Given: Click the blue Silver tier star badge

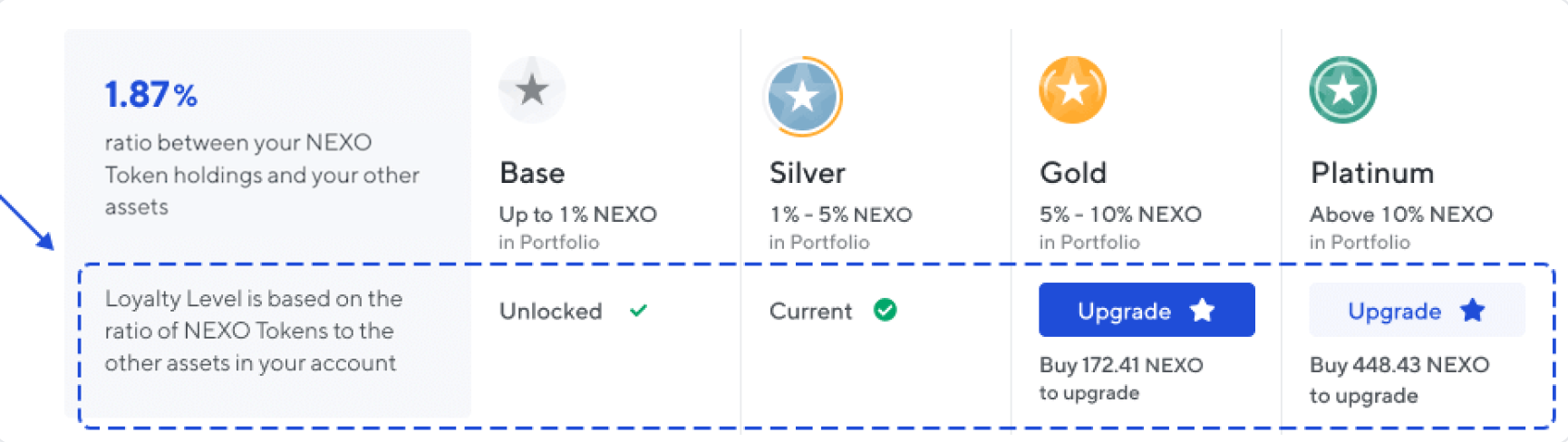Looking at the screenshot, I should coord(803,95).
